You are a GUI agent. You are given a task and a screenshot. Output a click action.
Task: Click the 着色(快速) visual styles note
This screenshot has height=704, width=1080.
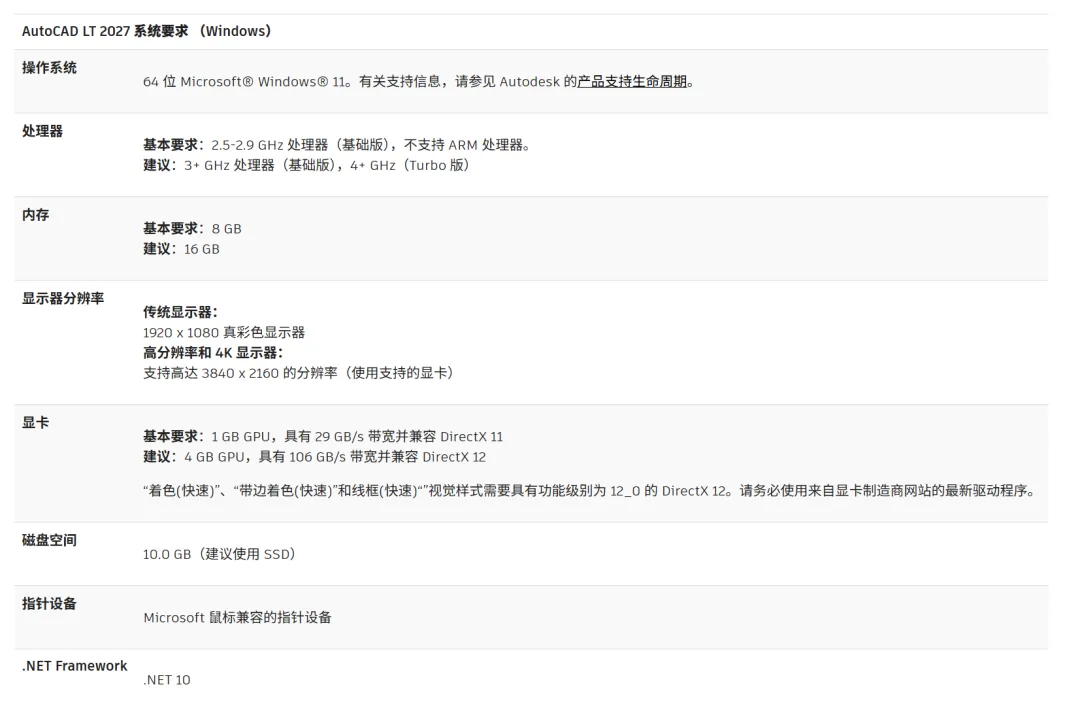pyautogui.click(x=589, y=490)
